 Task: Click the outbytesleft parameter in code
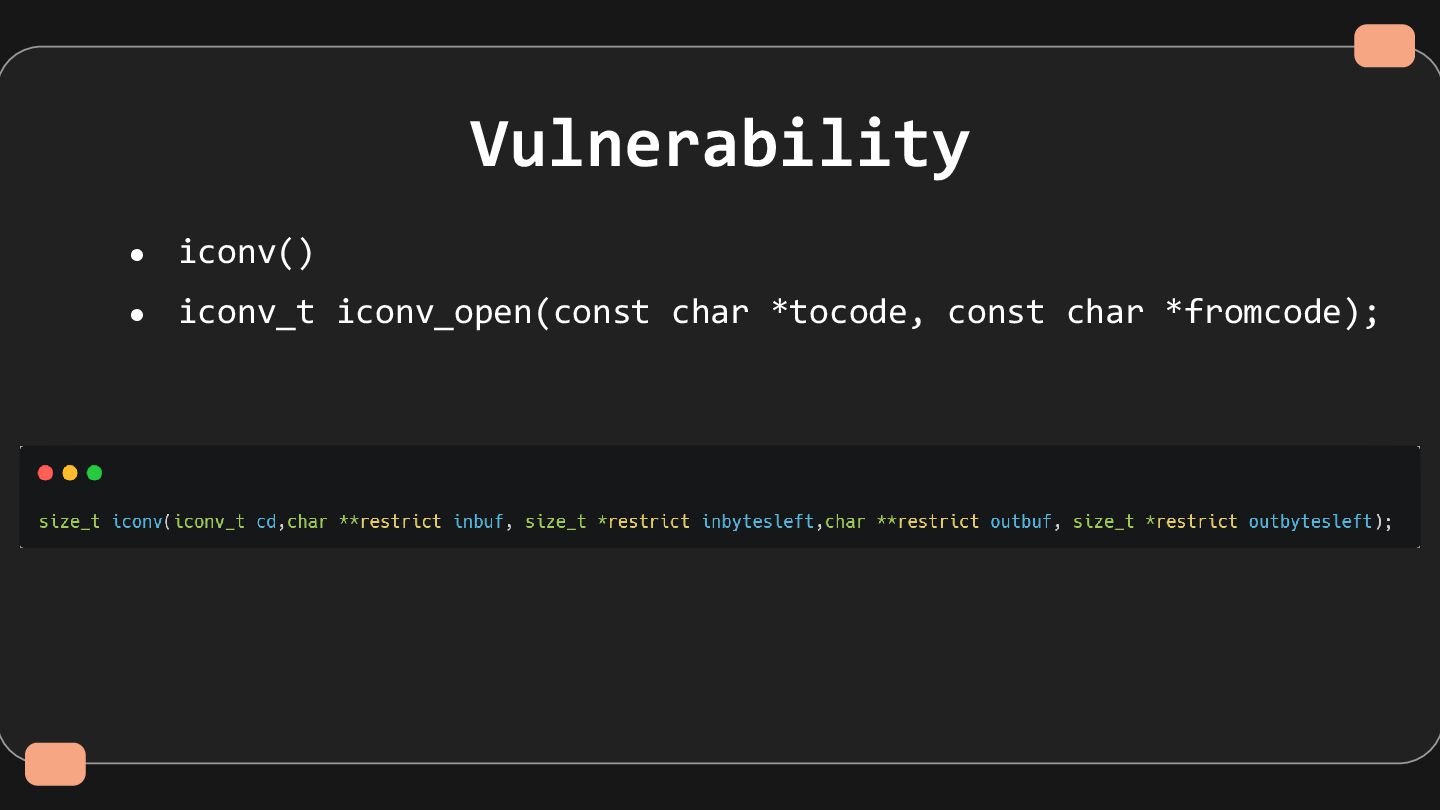tap(1310, 522)
